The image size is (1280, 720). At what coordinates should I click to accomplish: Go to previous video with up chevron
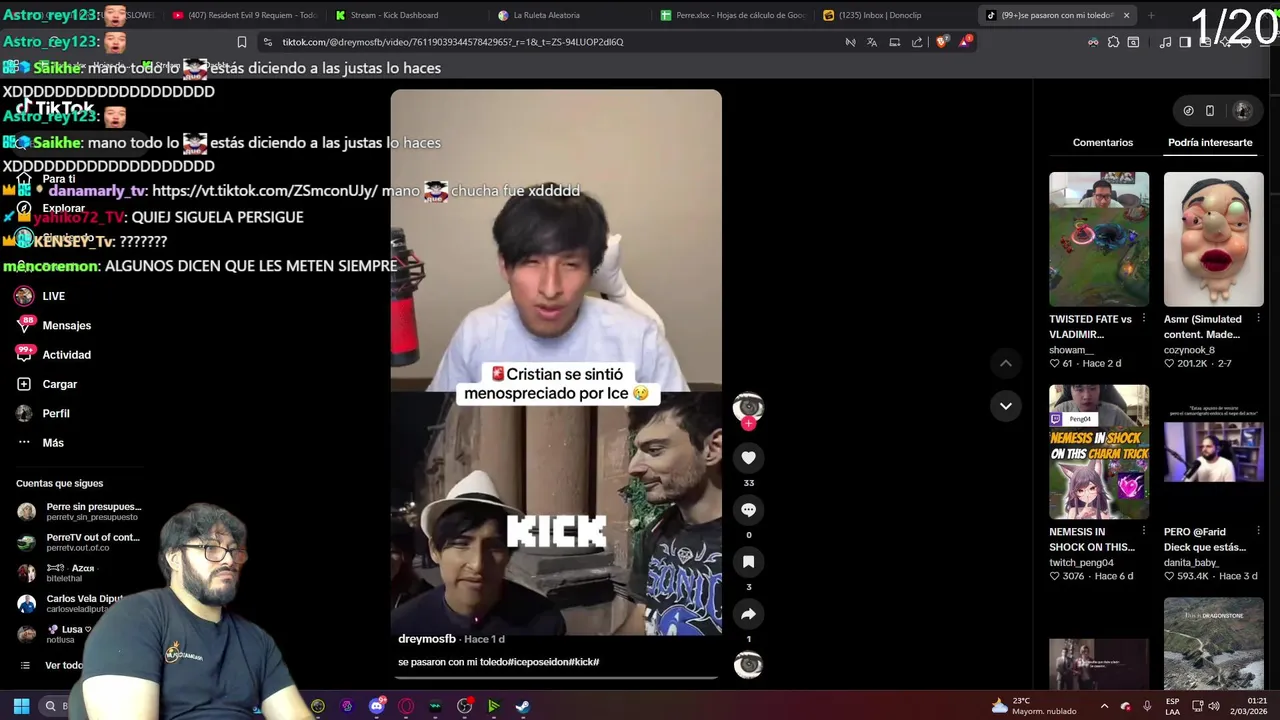coord(1006,363)
